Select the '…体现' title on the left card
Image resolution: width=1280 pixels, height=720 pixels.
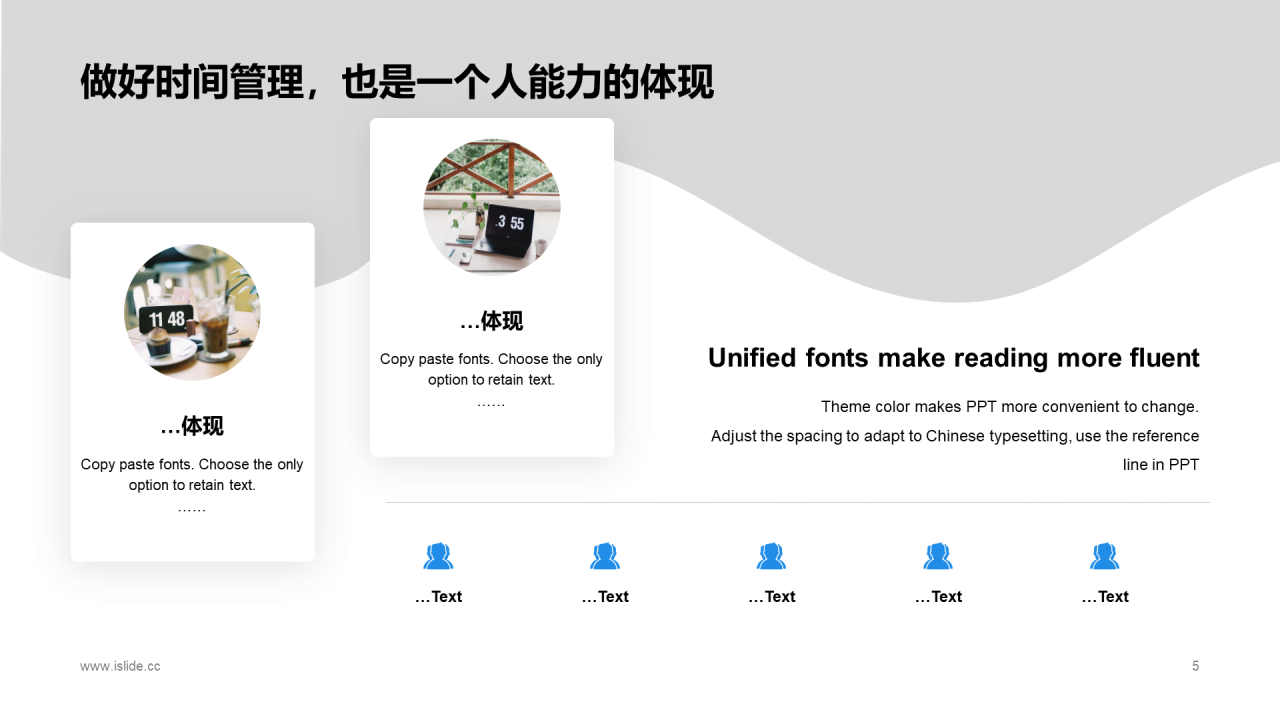[x=192, y=426]
